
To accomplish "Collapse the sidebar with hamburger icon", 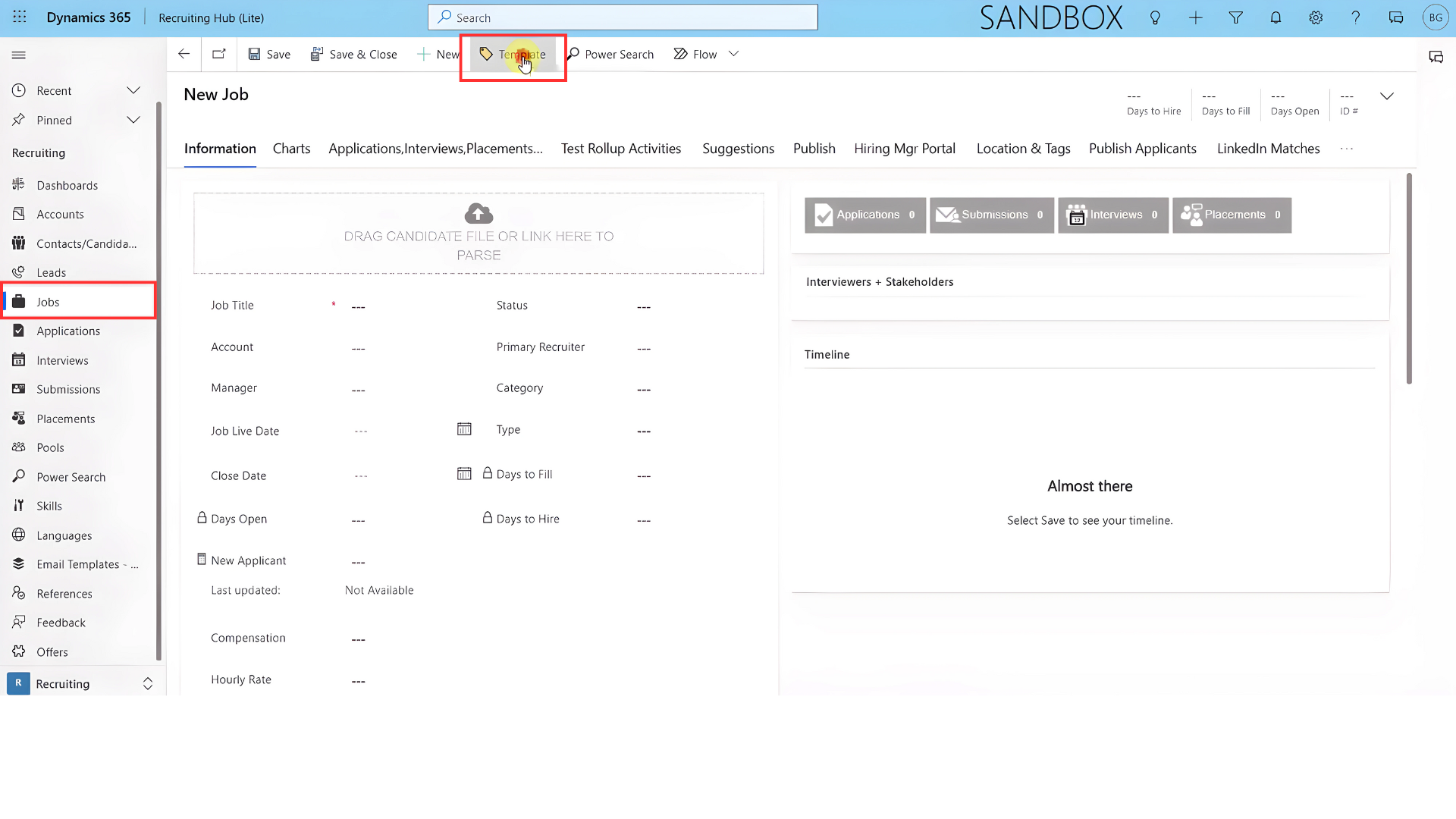I will point(19,55).
